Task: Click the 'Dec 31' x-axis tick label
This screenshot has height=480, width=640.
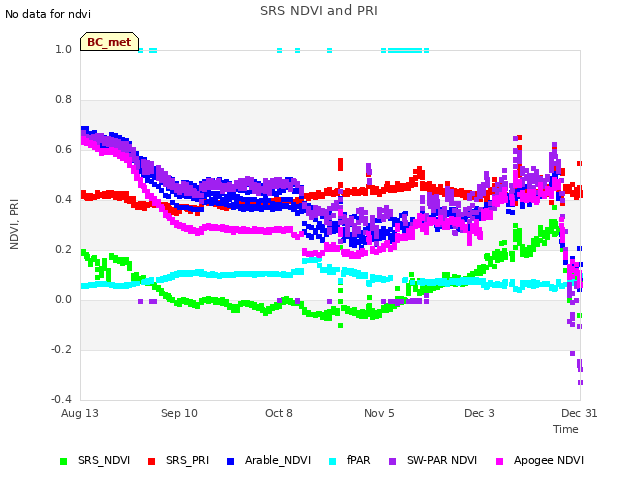Action: (579, 413)
